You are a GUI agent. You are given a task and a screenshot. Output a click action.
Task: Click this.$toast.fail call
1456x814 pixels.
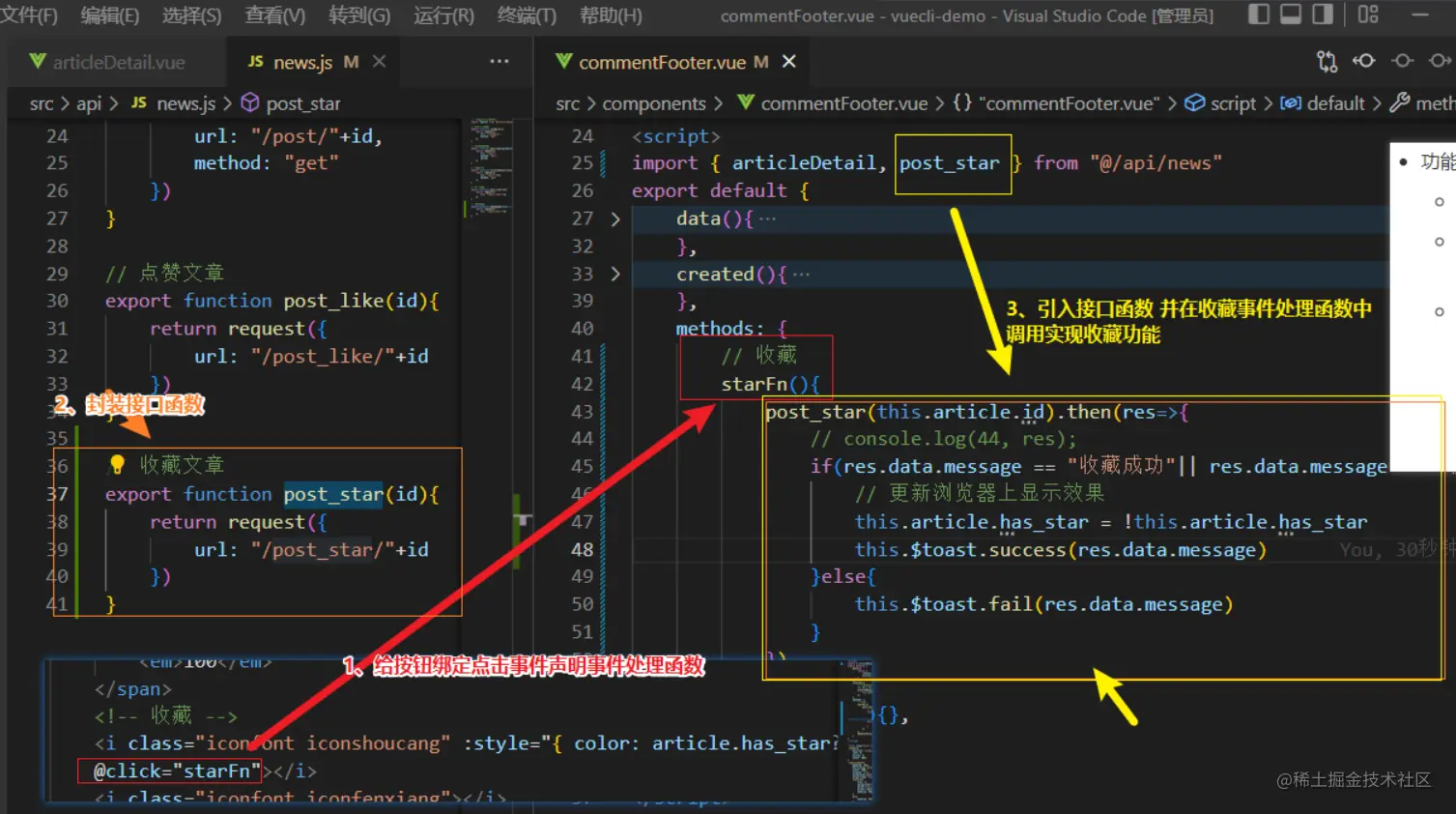pyautogui.click(x=1043, y=604)
